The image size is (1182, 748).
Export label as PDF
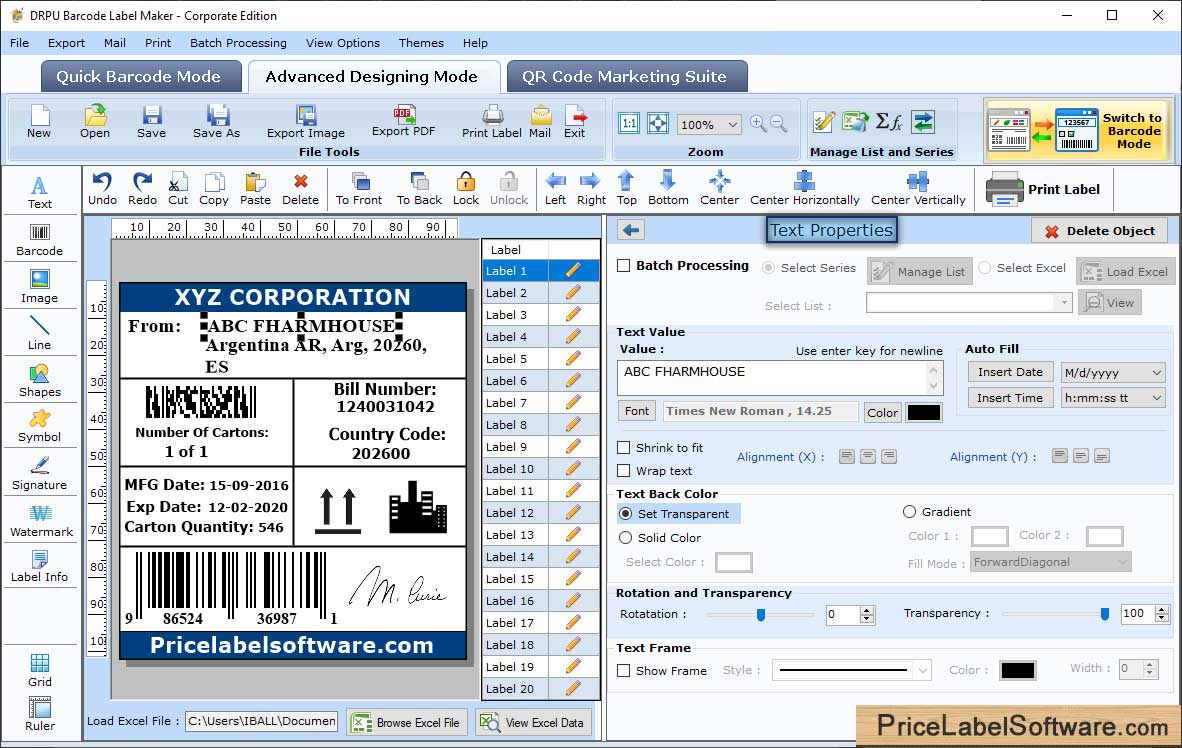tap(403, 121)
